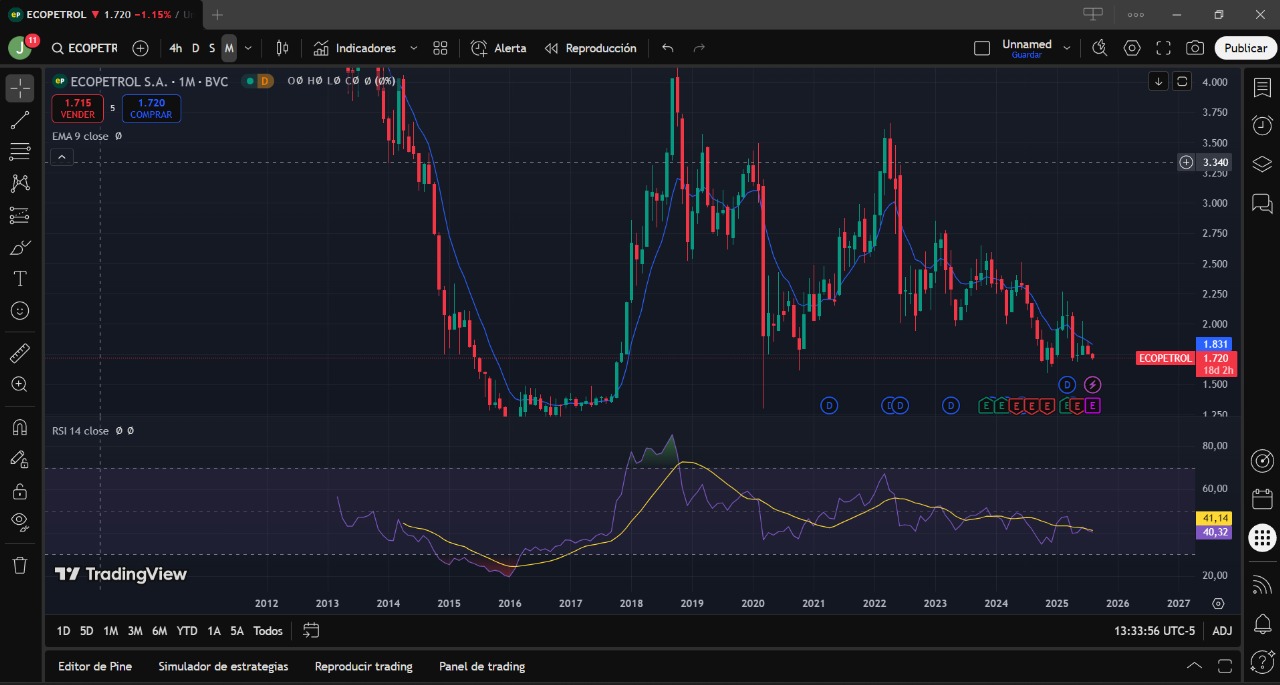This screenshot has height=685, width=1280.
Task: Open the Unnamed layout dropdown
Action: point(1067,45)
